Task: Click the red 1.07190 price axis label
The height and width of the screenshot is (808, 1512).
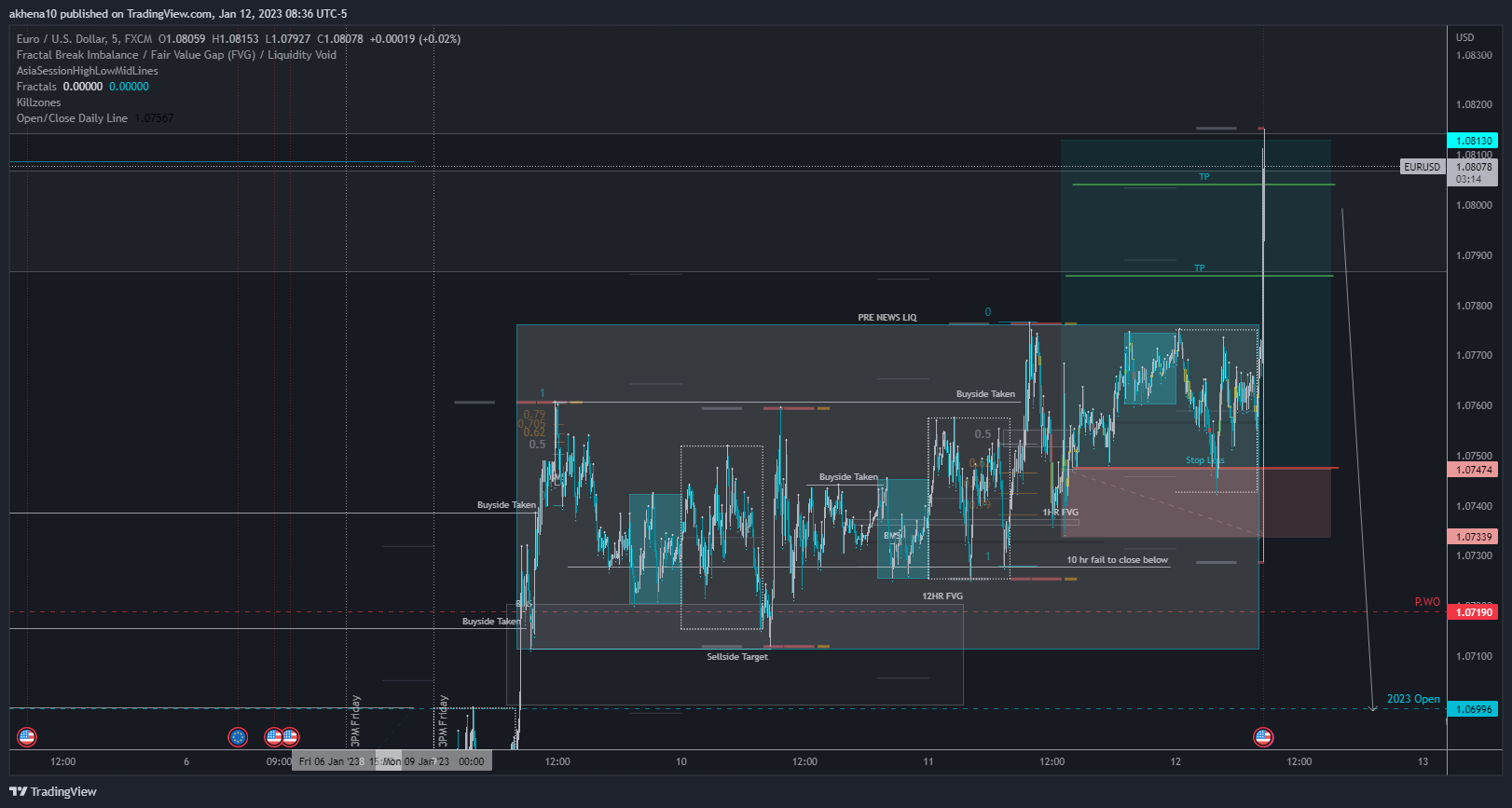Action: coord(1473,612)
